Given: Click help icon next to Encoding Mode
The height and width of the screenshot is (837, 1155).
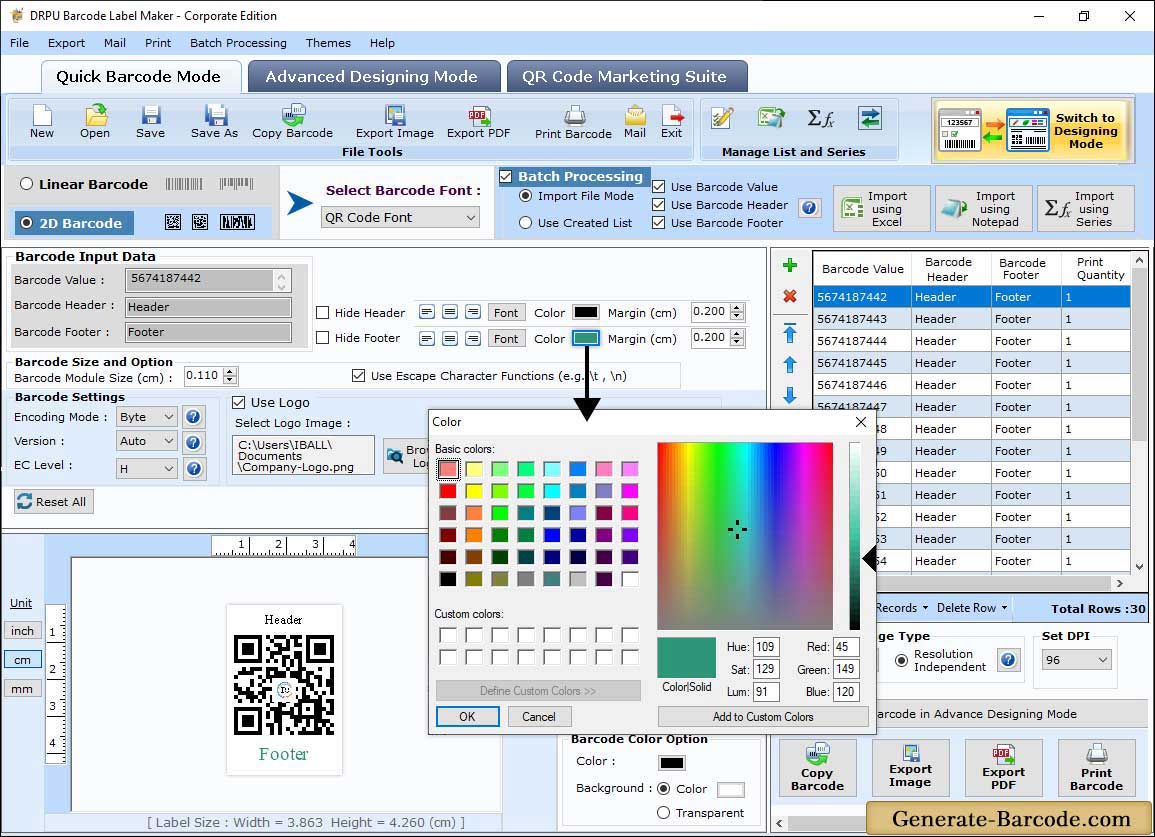Looking at the screenshot, I should [193, 417].
